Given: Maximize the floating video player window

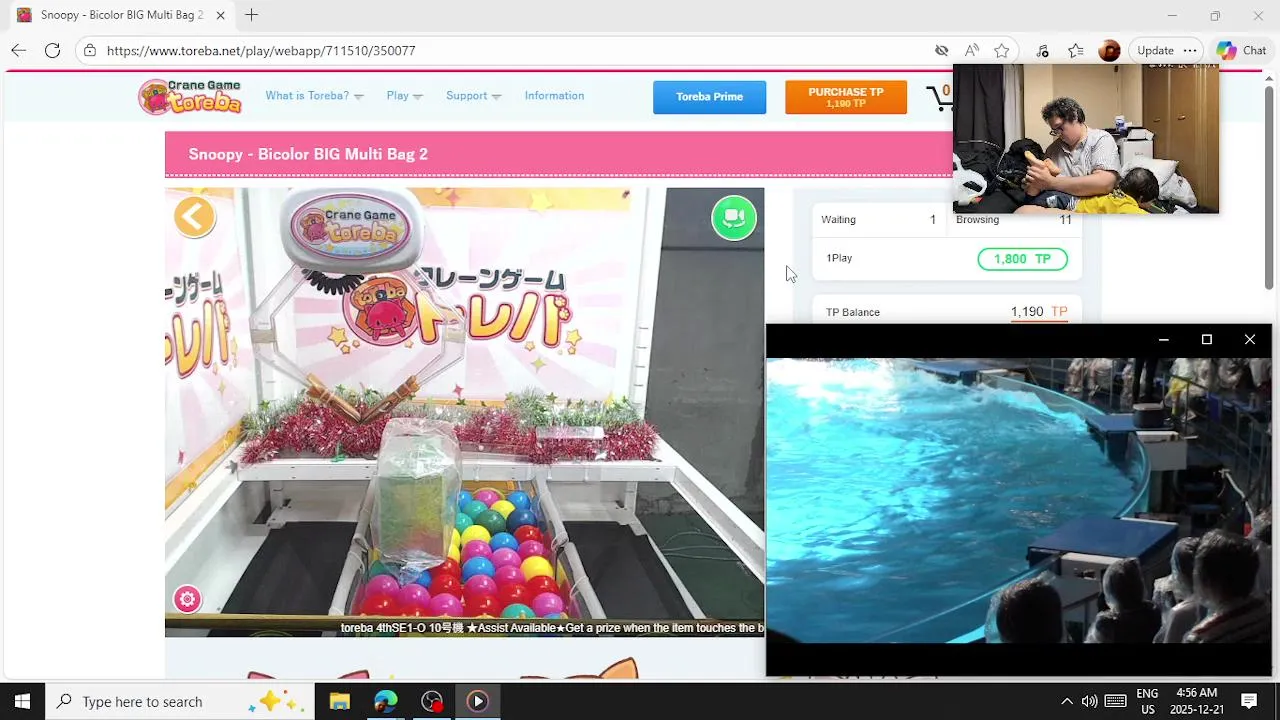Looking at the screenshot, I should tap(1206, 340).
